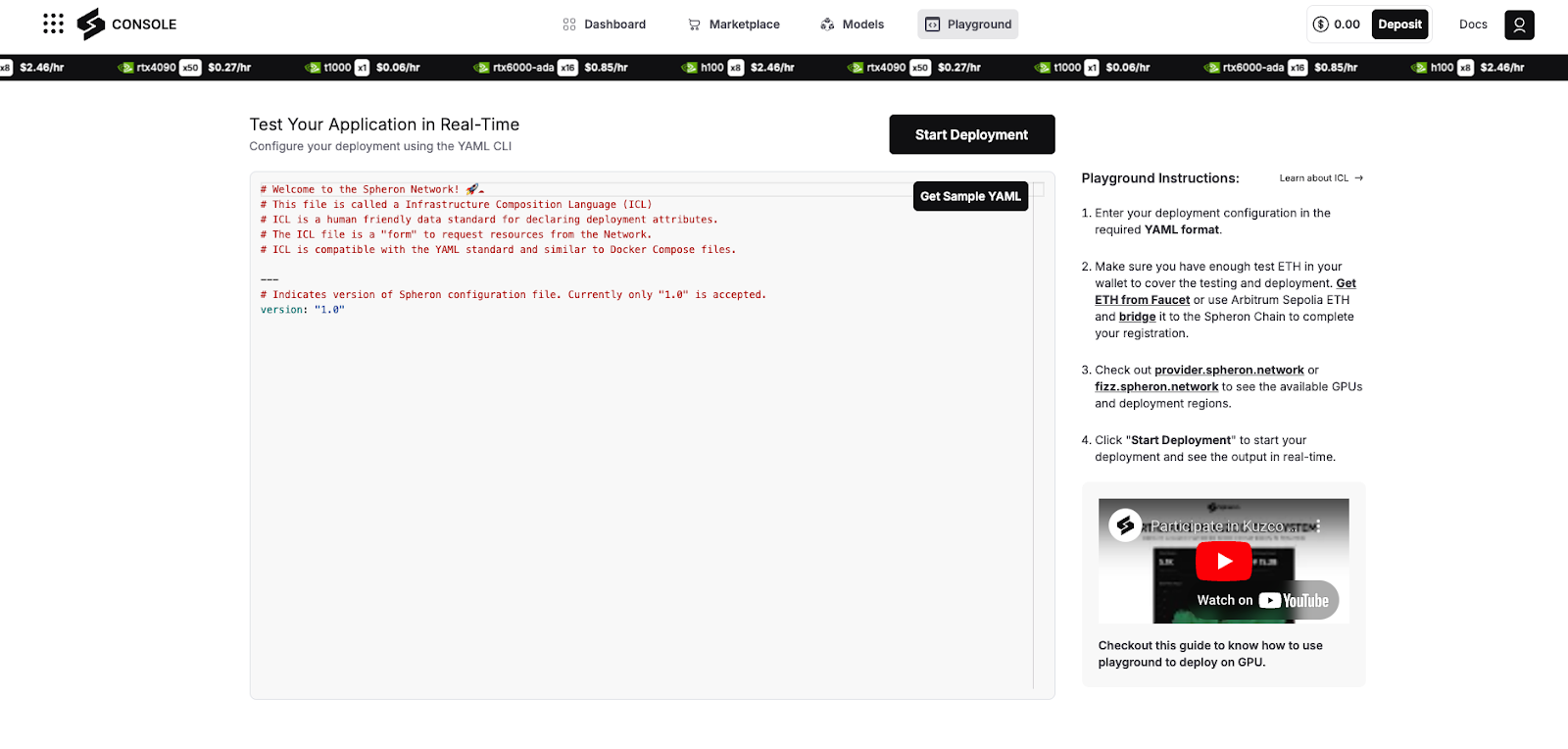Start the deployment
Image resolution: width=1568 pixels, height=749 pixels.
point(972,134)
